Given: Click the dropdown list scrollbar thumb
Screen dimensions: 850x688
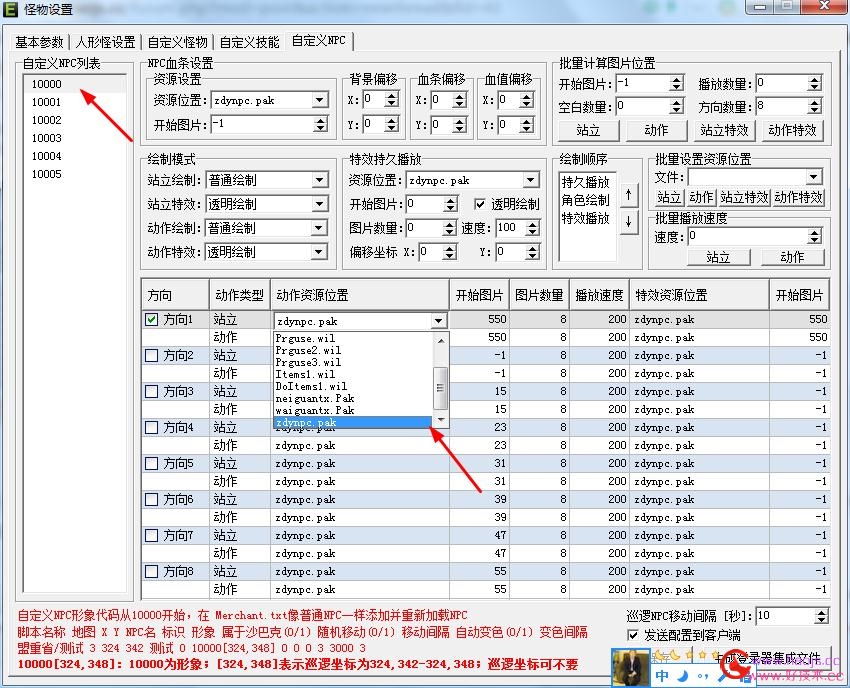Looking at the screenshot, I should tap(440, 388).
